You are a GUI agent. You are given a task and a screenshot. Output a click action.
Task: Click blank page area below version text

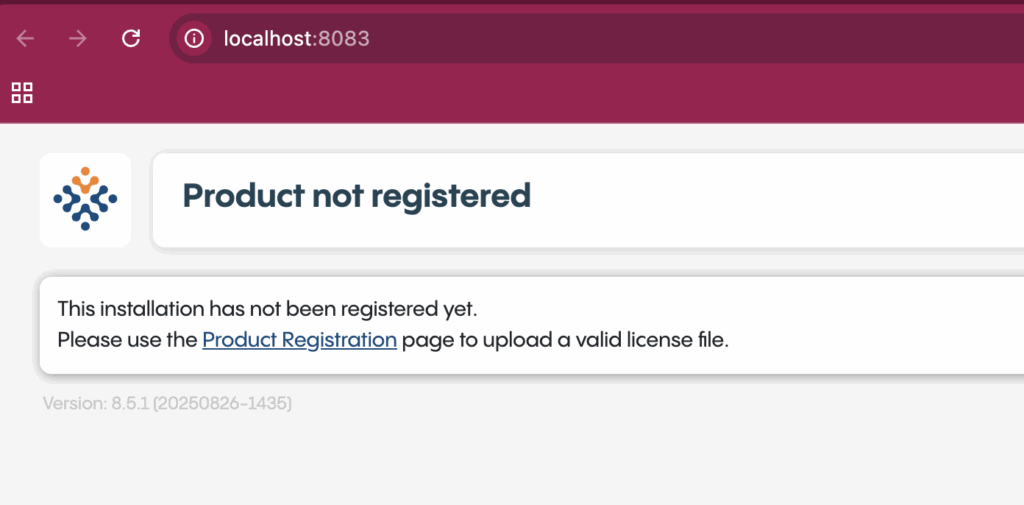click(x=500, y=460)
